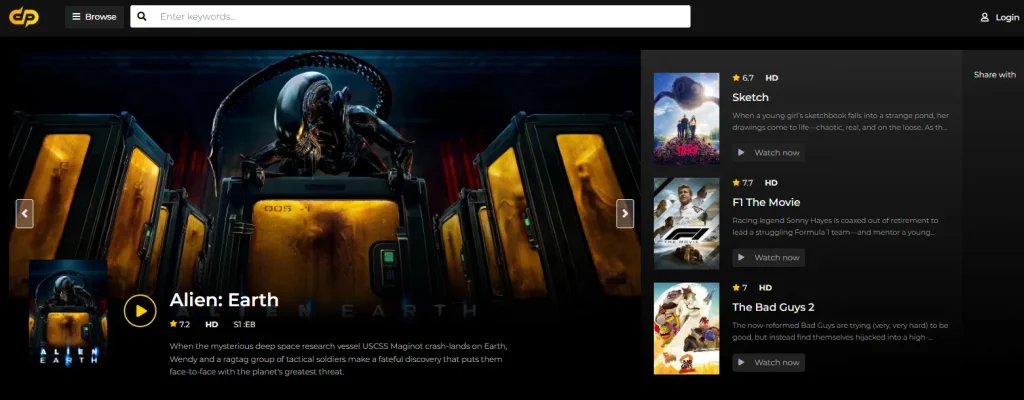Image resolution: width=1024 pixels, height=400 pixels.
Task: Open the Alien: Earth title link
Action: tap(224, 300)
